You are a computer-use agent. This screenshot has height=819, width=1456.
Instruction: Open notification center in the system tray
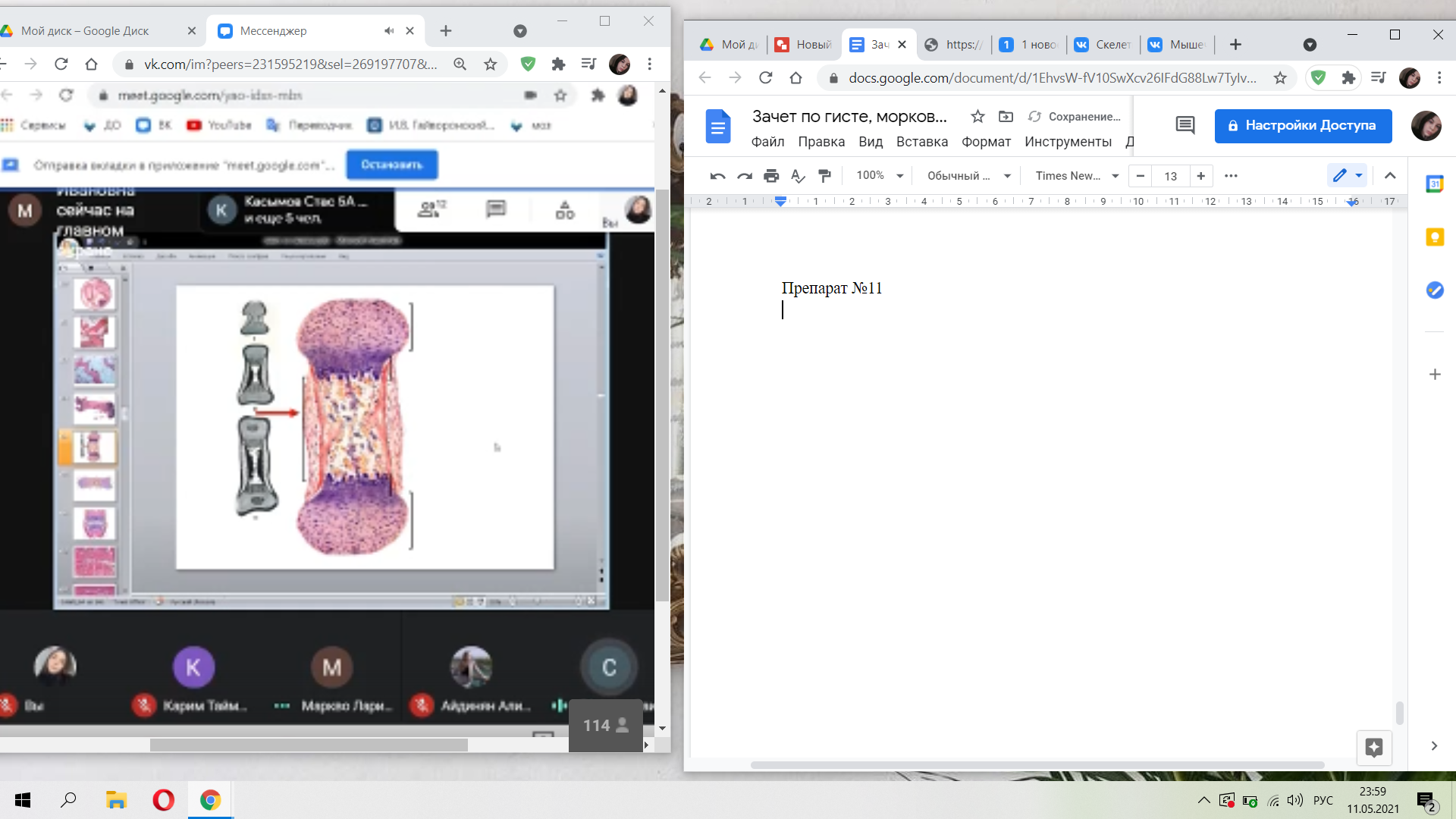pyautogui.click(x=1426, y=801)
